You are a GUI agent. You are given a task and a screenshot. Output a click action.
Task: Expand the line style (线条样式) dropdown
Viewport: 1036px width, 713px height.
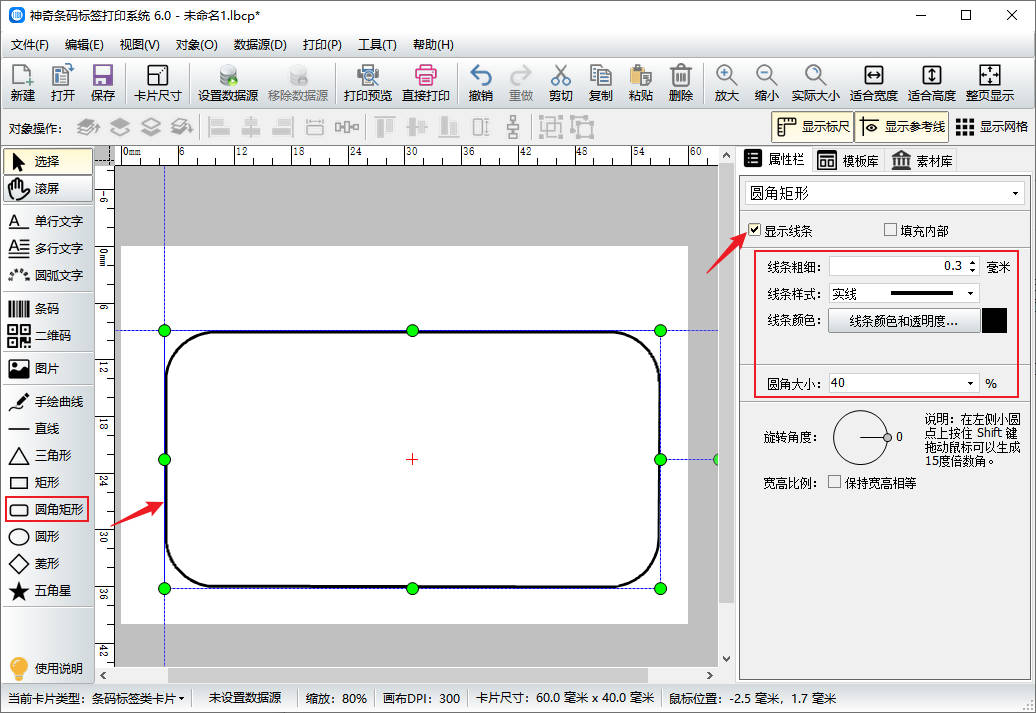[969, 294]
